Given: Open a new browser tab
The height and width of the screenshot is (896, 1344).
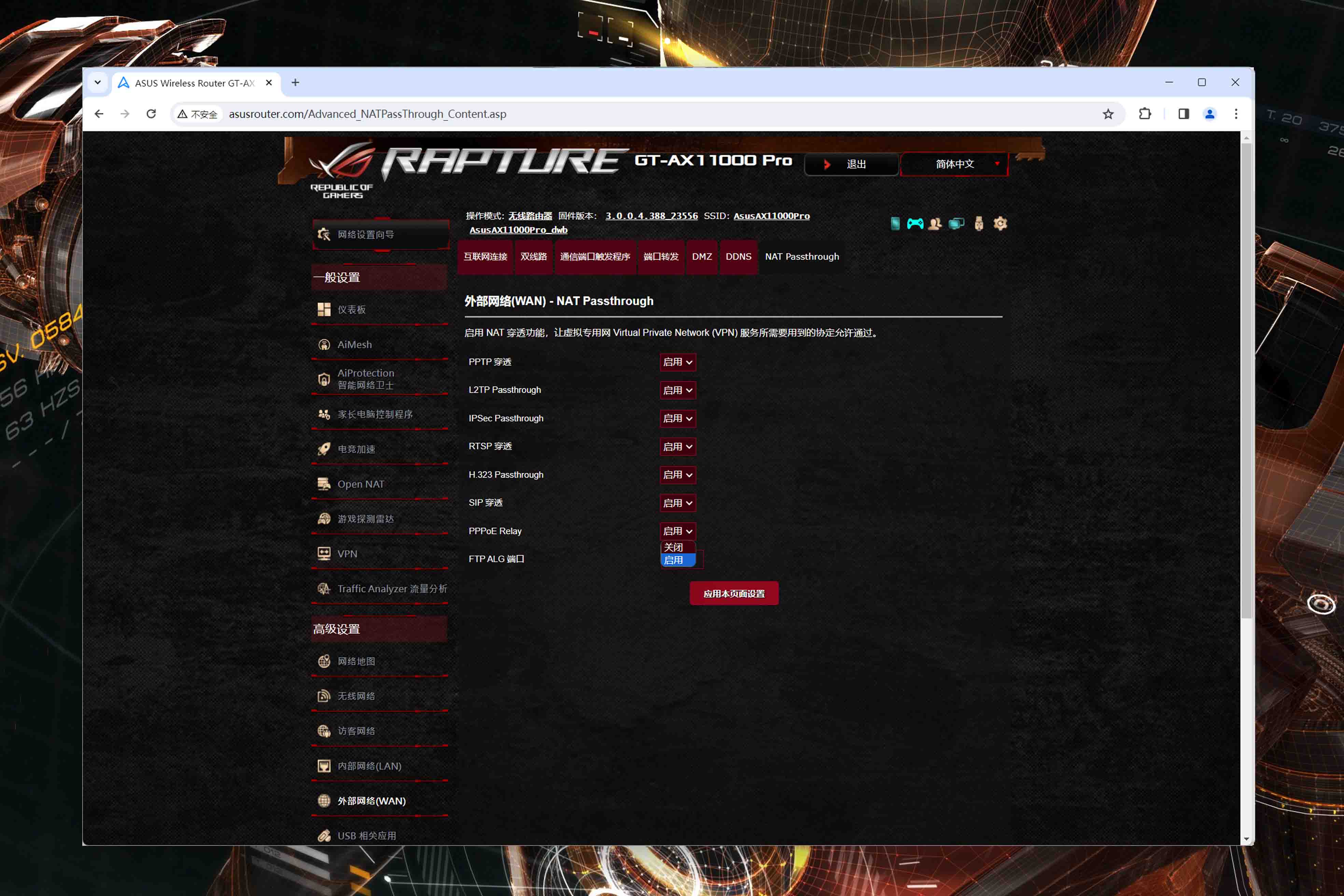Looking at the screenshot, I should point(295,82).
